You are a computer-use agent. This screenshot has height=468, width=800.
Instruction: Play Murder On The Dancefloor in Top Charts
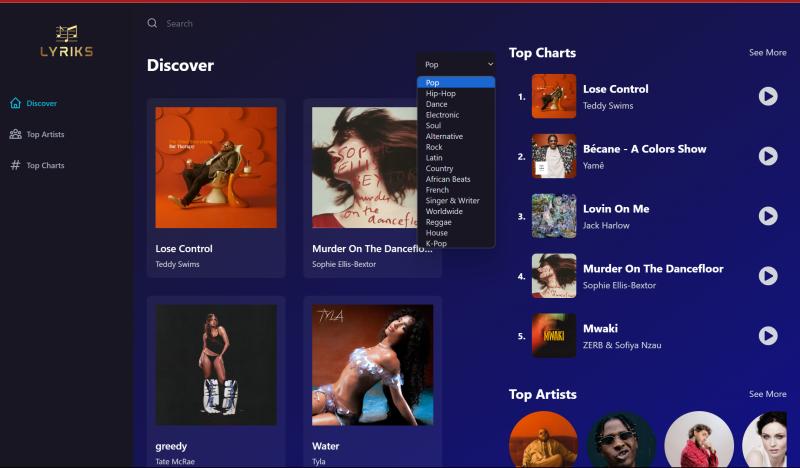[768, 276]
